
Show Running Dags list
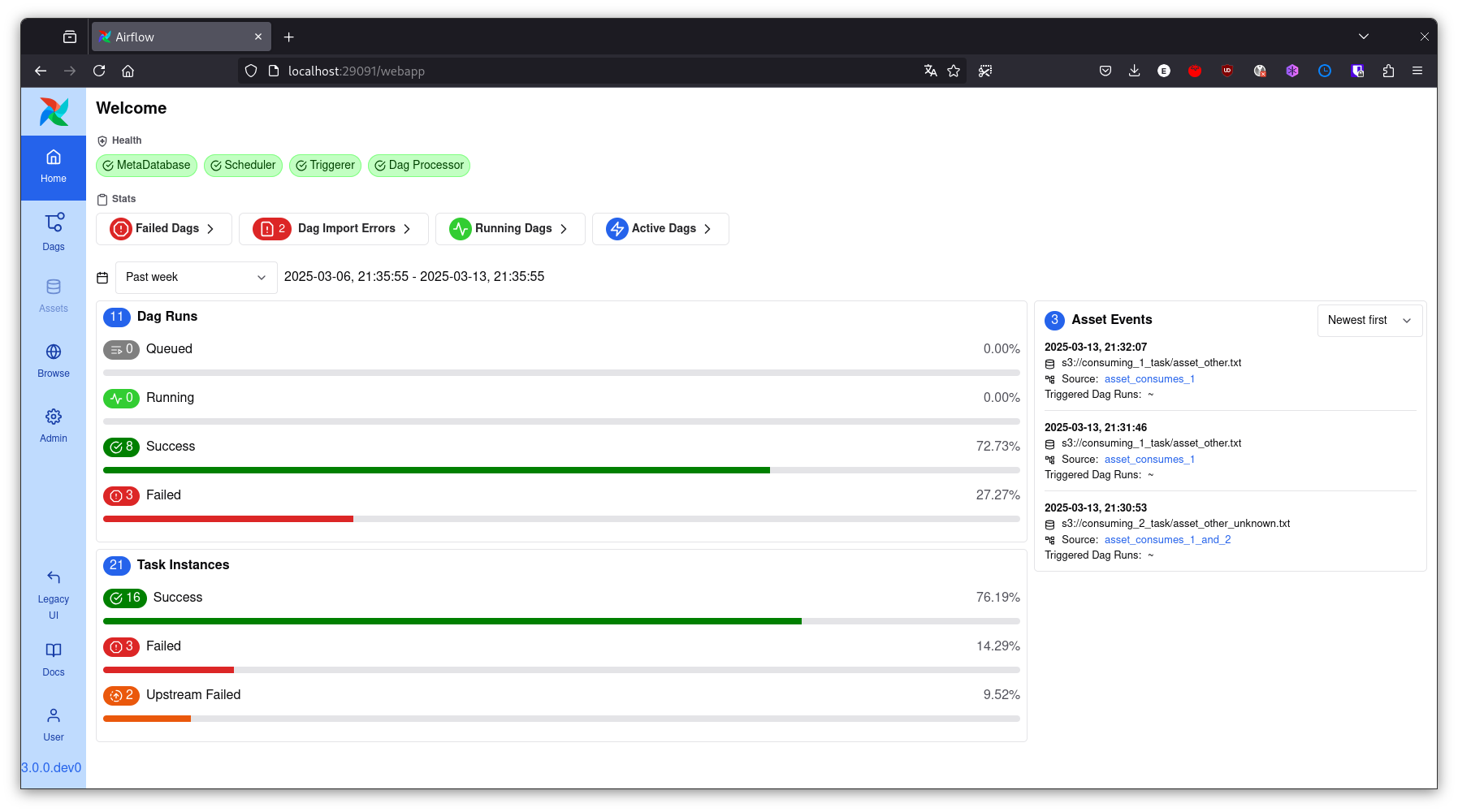click(509, 229)
